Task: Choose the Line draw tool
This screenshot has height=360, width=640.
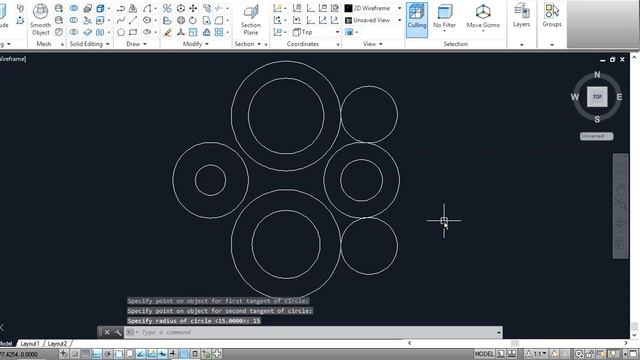Action: [133, 20]
